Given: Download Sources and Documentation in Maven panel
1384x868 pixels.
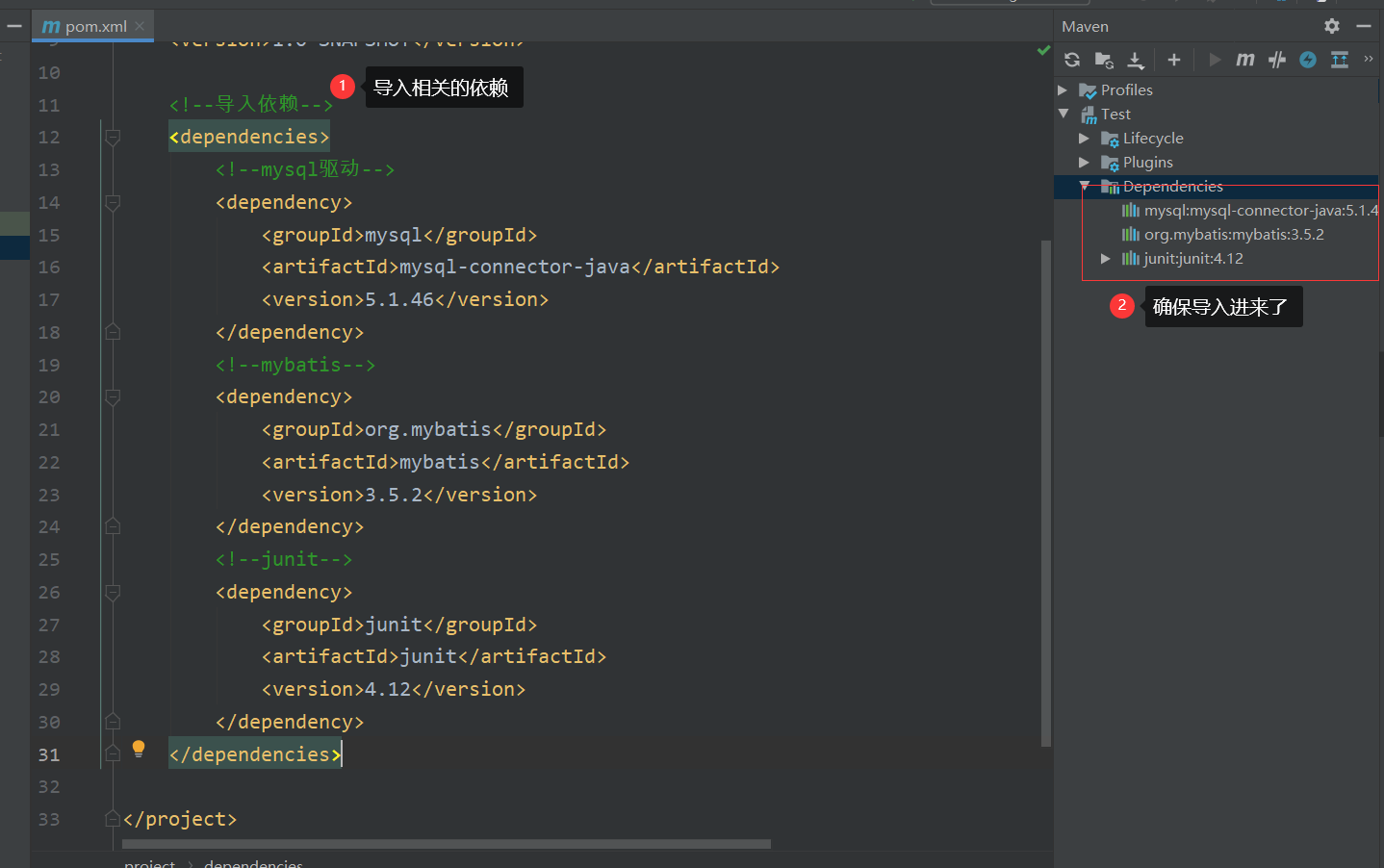Looking at the screenshot, I should 1136,60.
